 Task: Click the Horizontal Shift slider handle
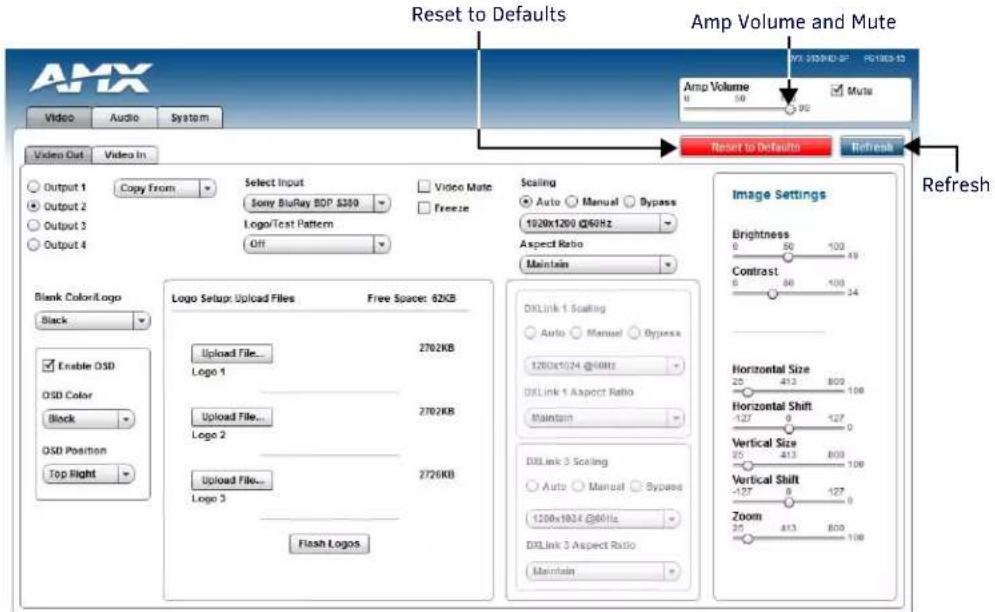[789, 429]
